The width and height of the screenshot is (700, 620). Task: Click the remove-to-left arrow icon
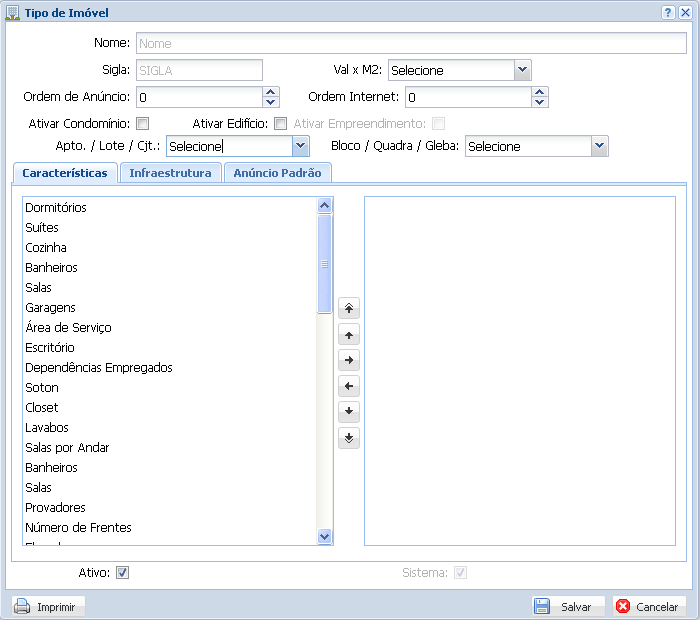[348, 386]
